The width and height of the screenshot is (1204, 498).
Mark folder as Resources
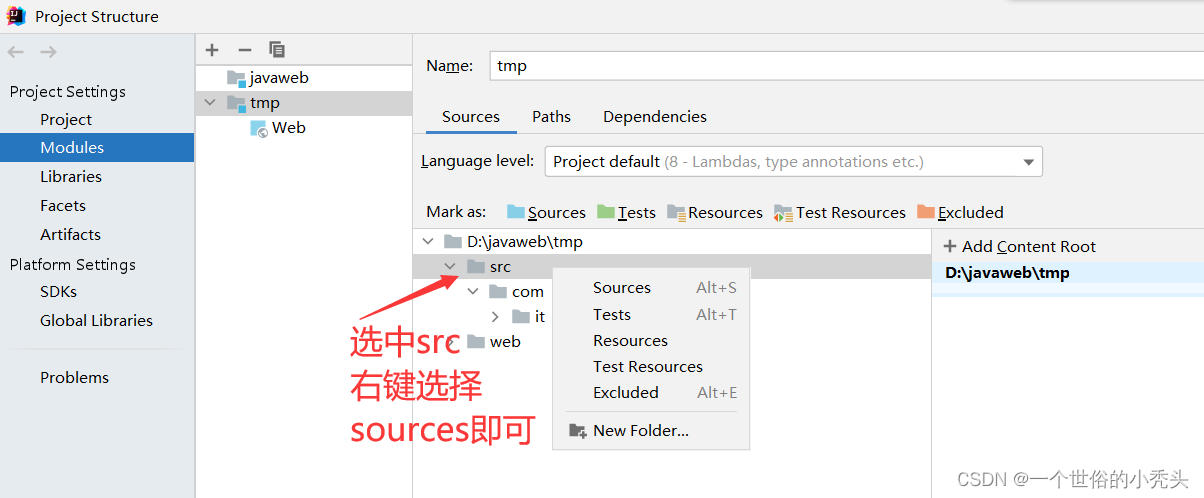[715, 212]
